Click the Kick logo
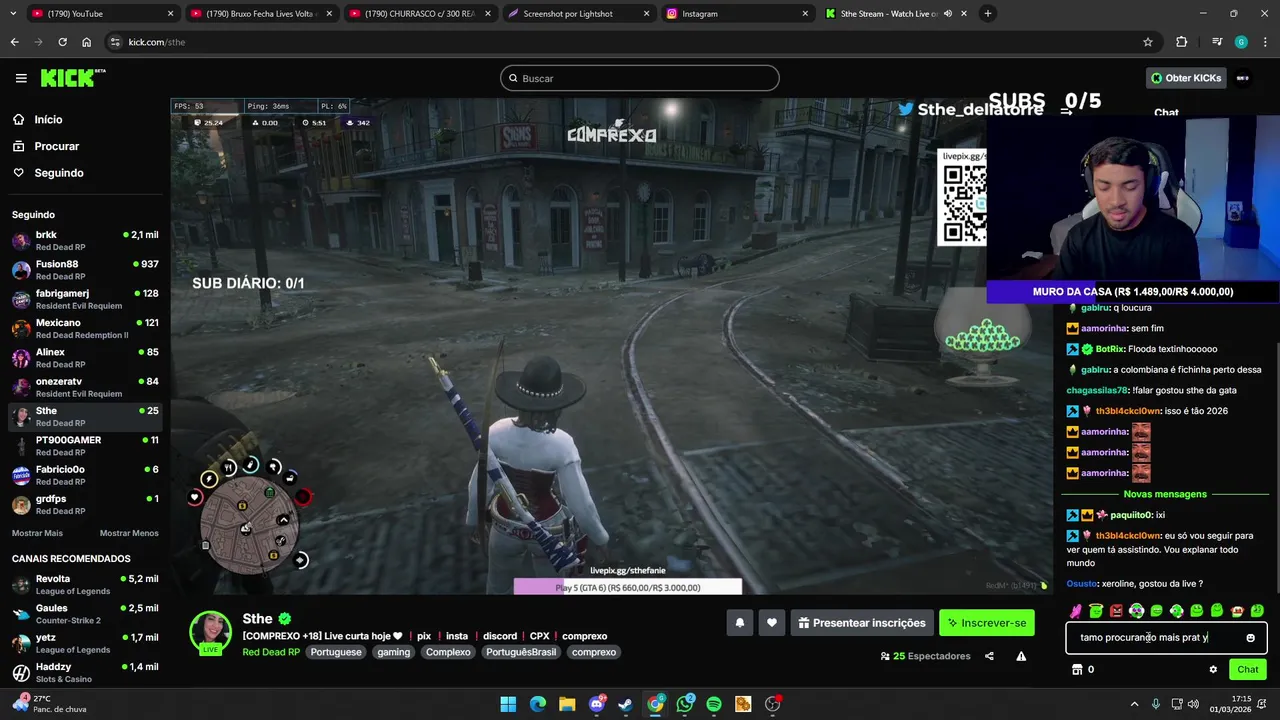This screenshot has height=720, width=1280. (73, 78)
